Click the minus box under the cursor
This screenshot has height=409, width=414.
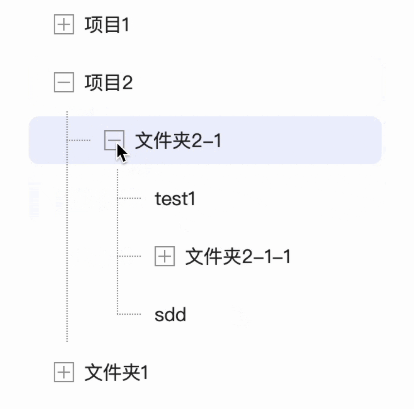pos(114,140)
